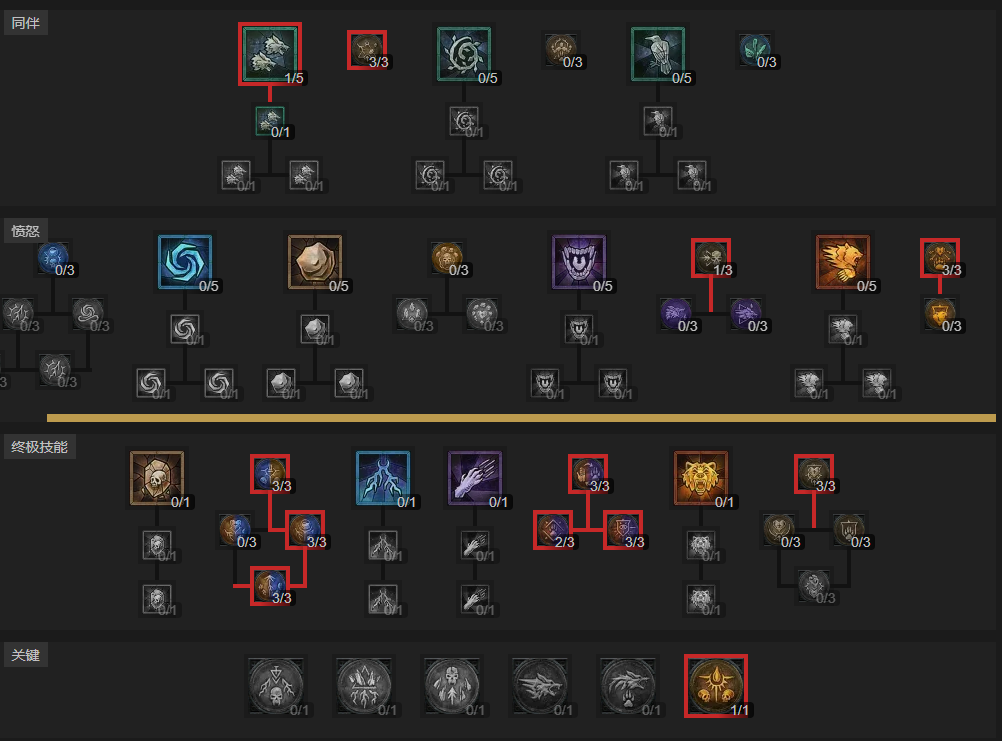Select the golden bear Grizzly Rage ultimate
1002x741 pixels.
click(701, 478)
